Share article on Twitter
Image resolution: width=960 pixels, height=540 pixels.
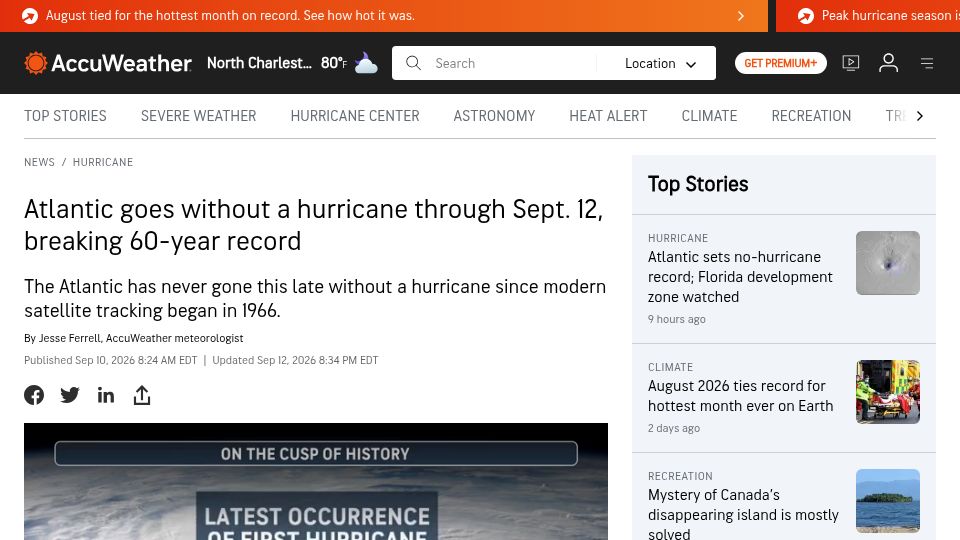click(70, 395)
